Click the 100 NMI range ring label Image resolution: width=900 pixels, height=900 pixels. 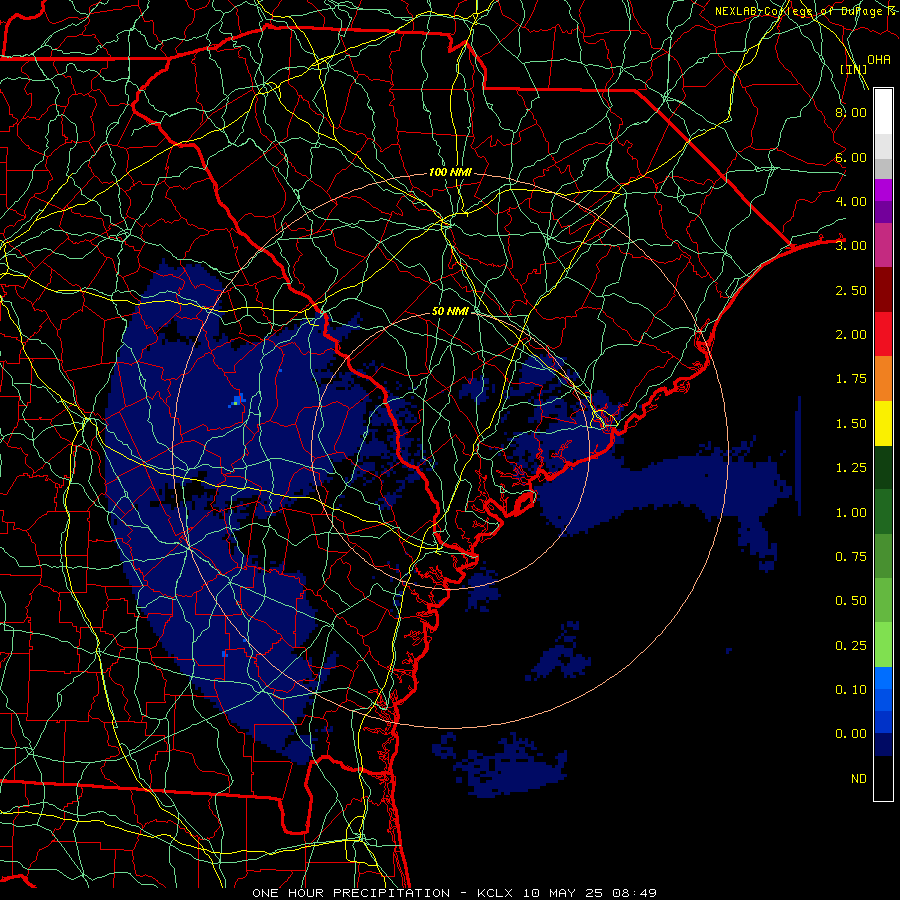pyautogui.click(x=450, y=172)
